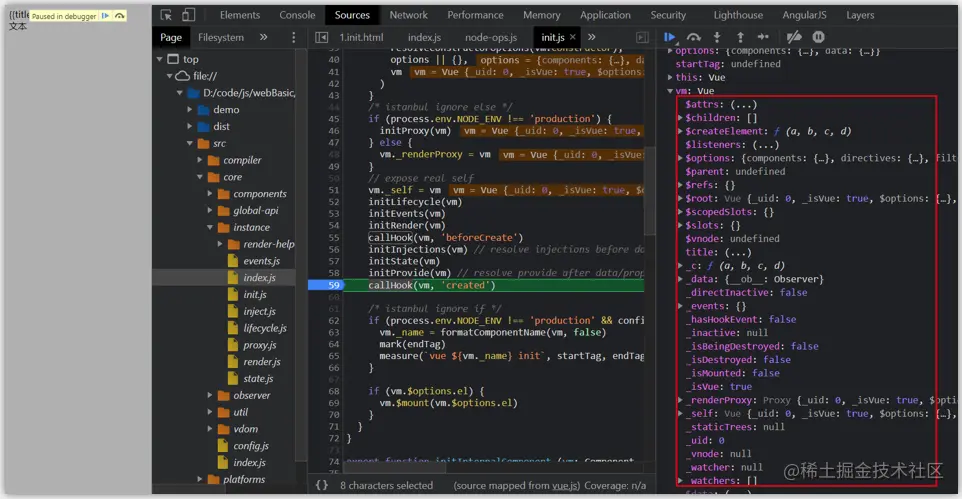Viewport: 962px width, 499px height.
Task: Expand the vdom folder
Action: coord(210,429)
